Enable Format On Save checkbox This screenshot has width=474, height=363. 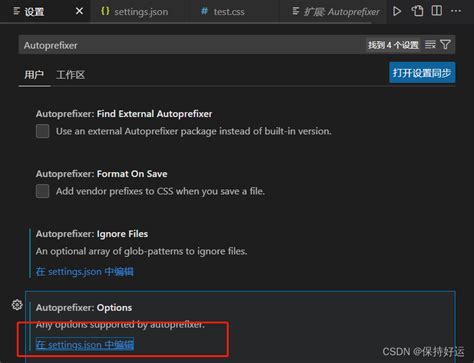[43, 191]
